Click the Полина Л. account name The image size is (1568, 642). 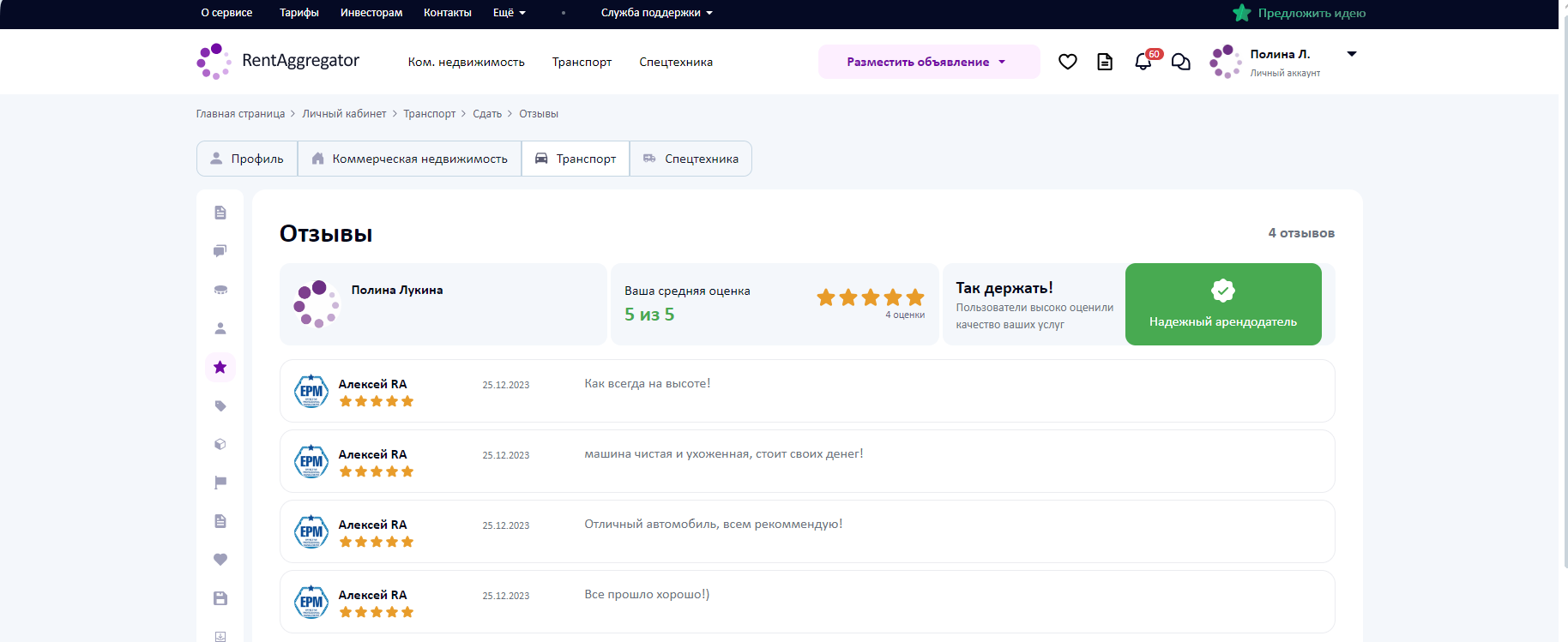tap(1280, 54)
